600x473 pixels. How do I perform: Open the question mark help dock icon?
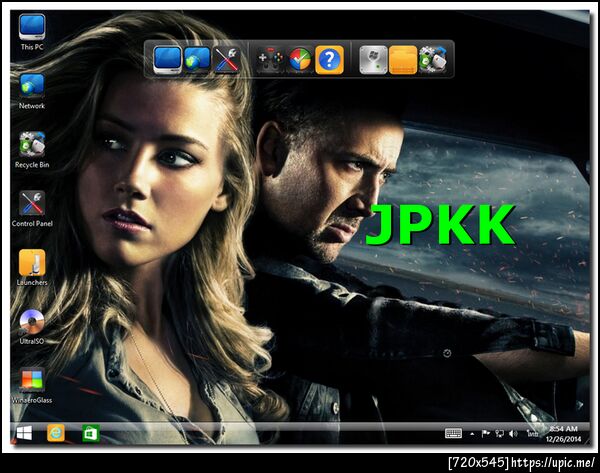pos(329,60)
